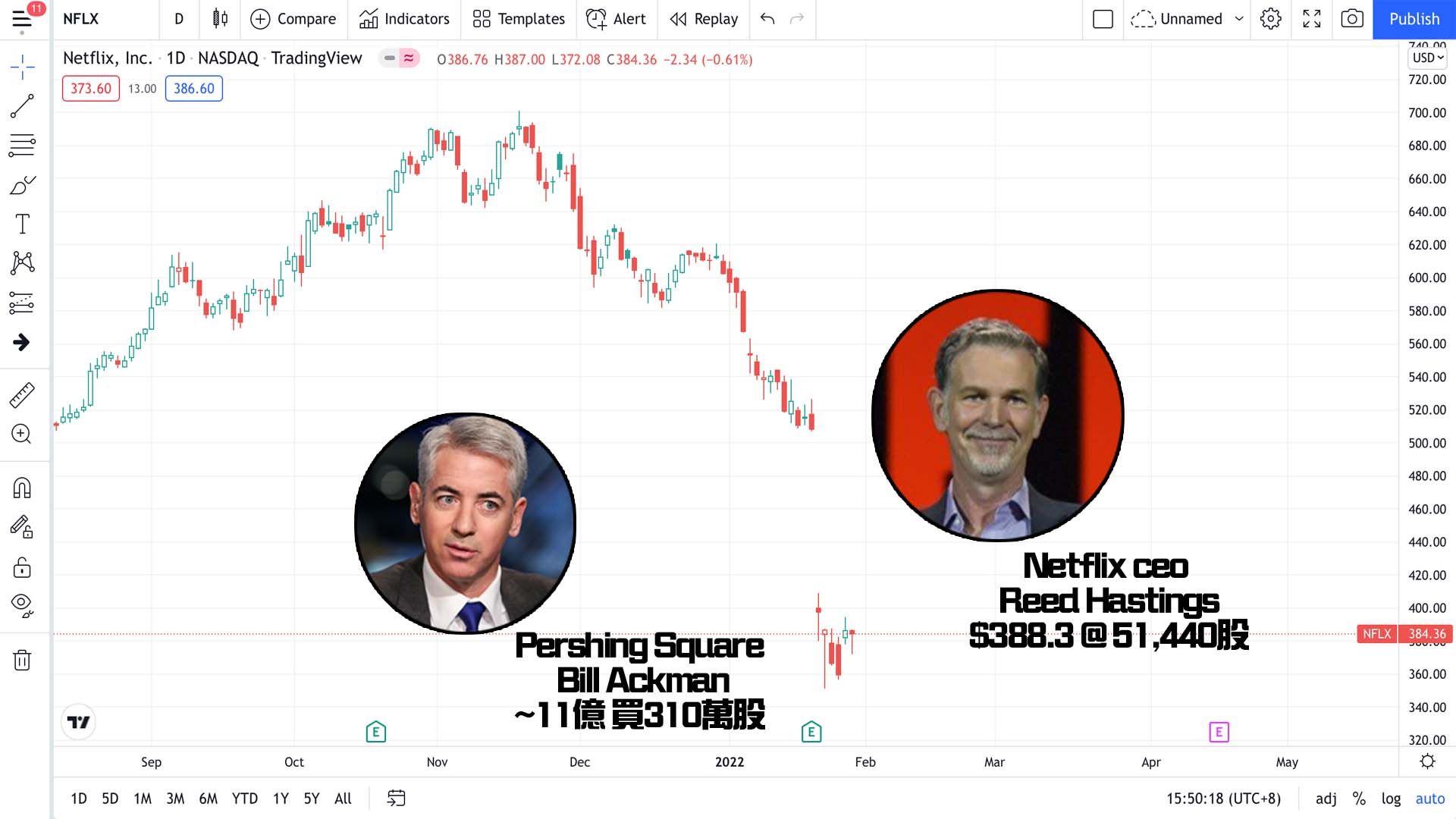Click the February earnings marker
The height and width of the screenshot is (819, 1456).
click(x=811, y=732)
